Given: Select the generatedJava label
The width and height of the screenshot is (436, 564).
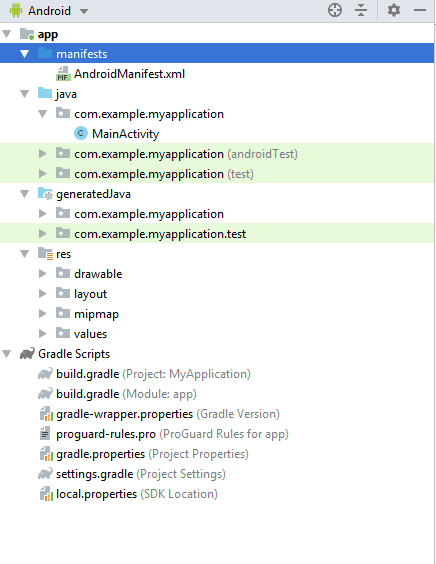Looking at the screenshot, I should (x=94, y=195).
